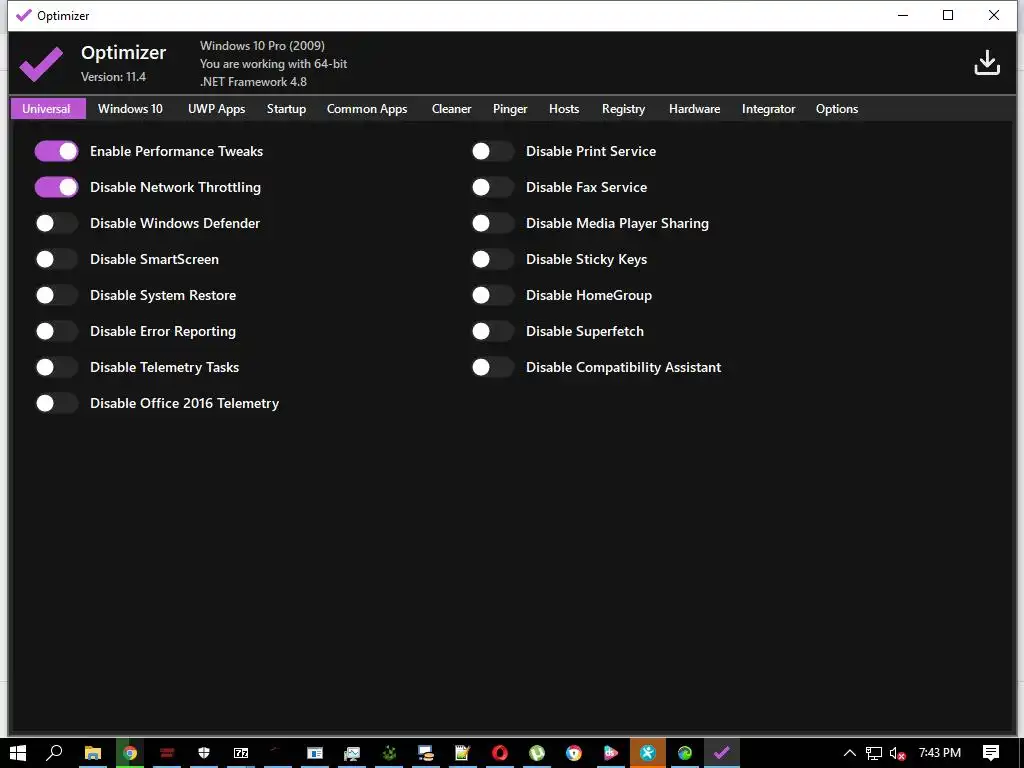Click '.NET Framework 4.8' text
This screenshot has height=768, width=1024.
253,82
